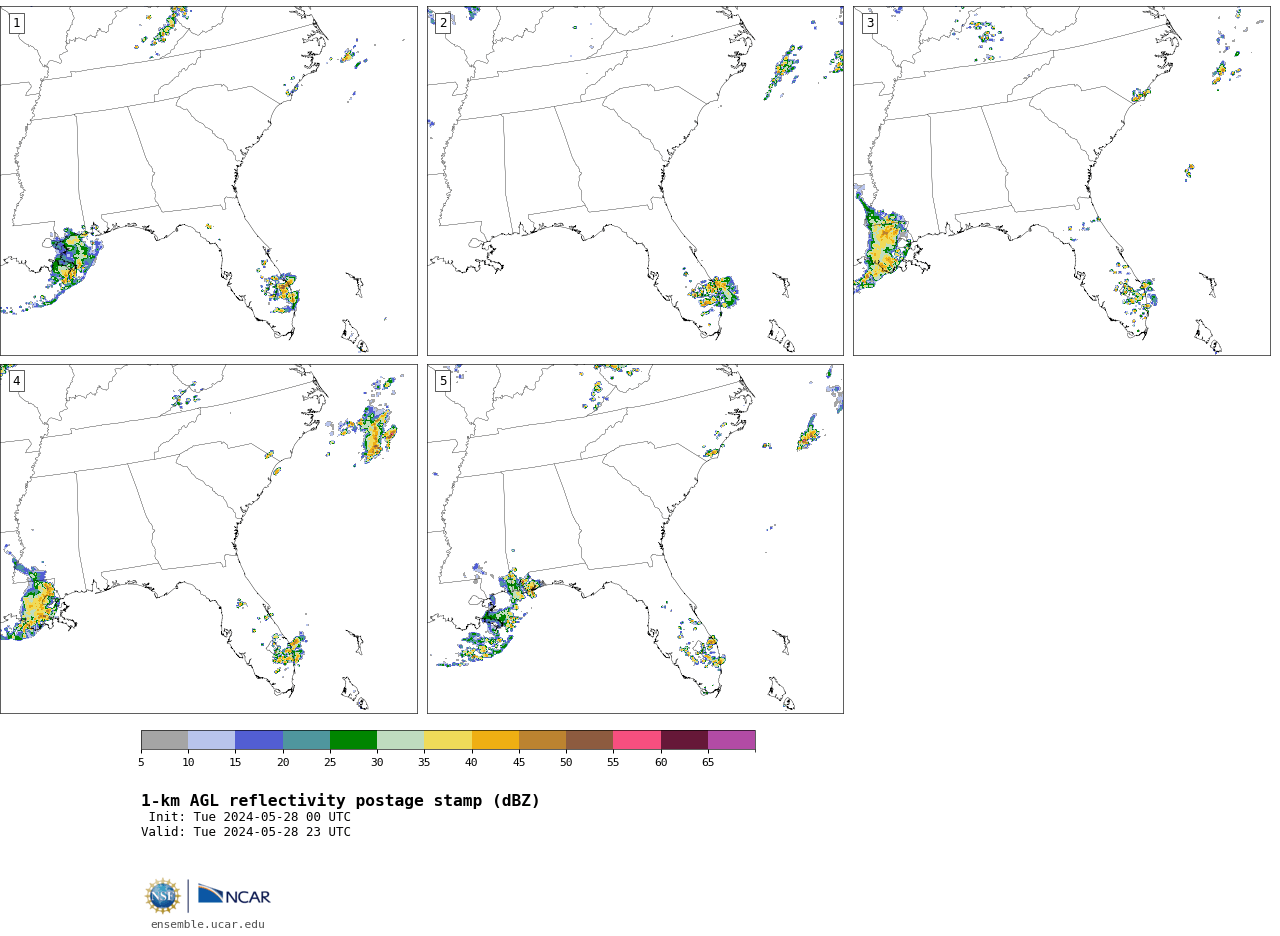Viewport: 1280px width, 936px height.
Task: Click the colorbar tick label 50
Action: pos(566,763)
